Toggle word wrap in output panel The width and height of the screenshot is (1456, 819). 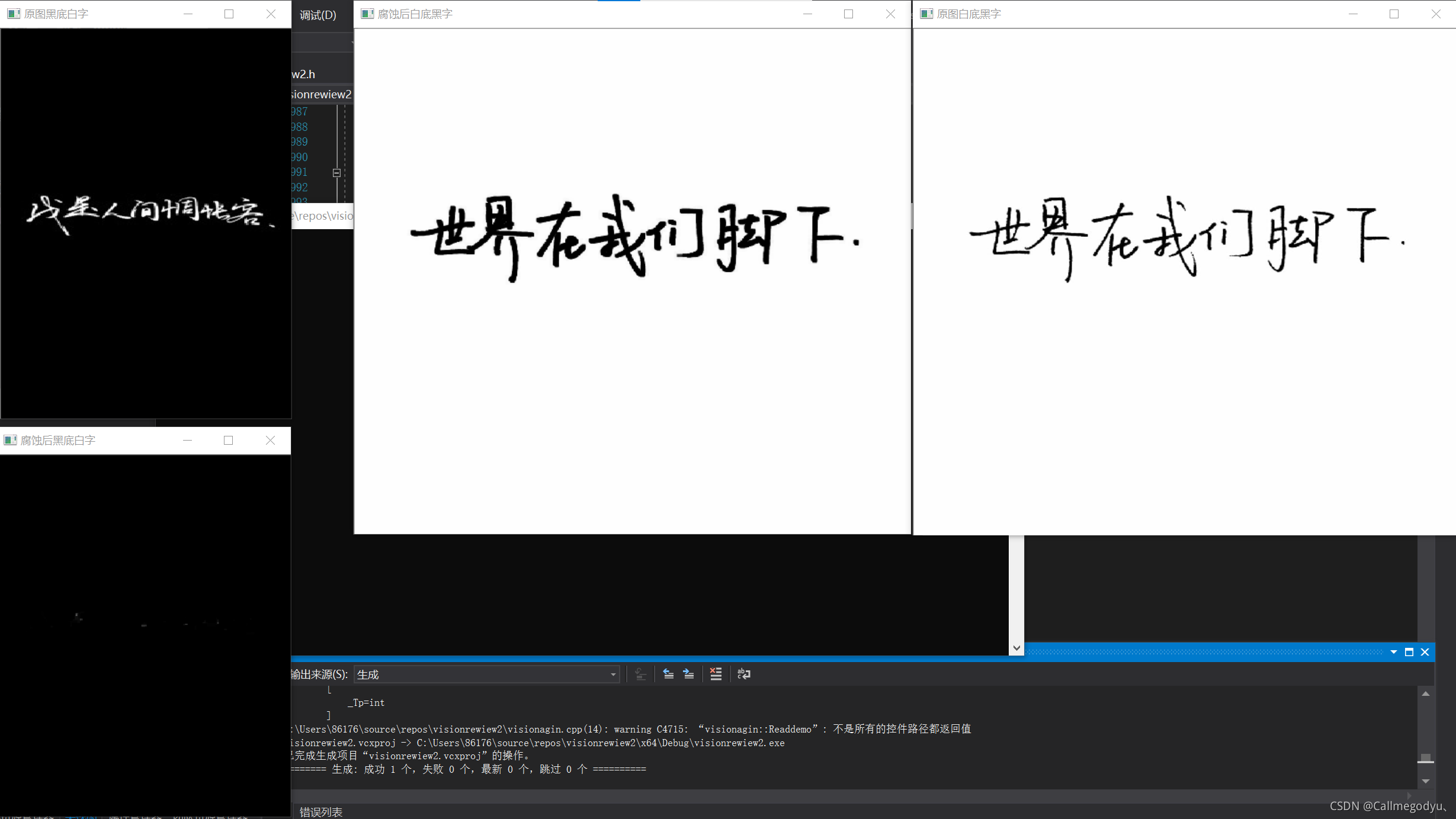point(744,674)
